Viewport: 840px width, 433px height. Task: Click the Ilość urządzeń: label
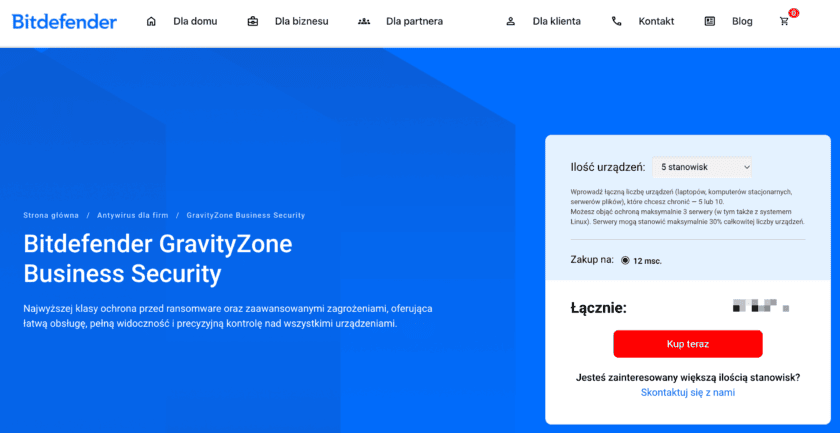[x=608, y=167]
